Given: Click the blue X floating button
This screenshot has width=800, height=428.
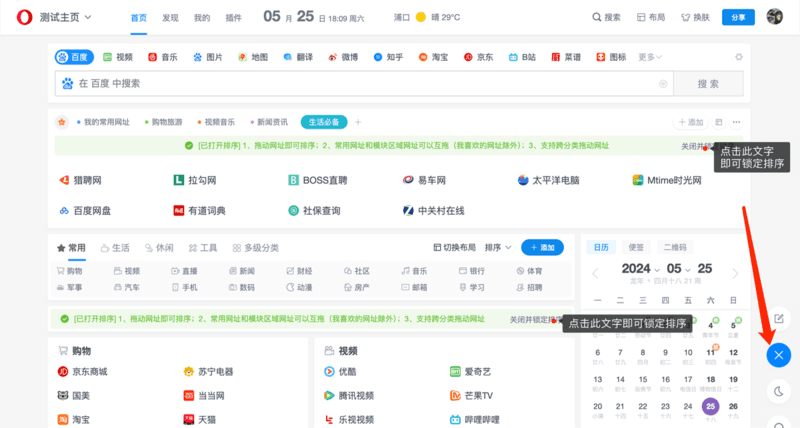Looking at the screenshot, I should pyautogui.click(x=779, y=354).
